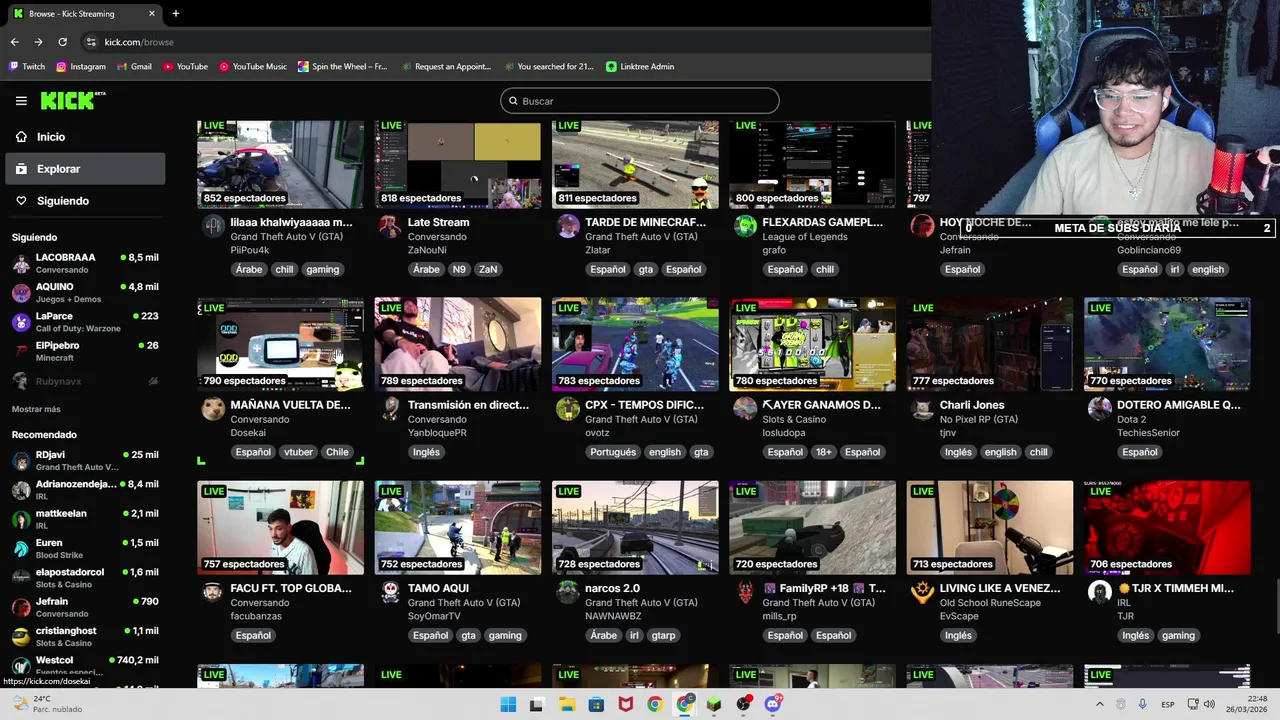
Task: Select the Português tag under ovotz
Action: [613, 452]
